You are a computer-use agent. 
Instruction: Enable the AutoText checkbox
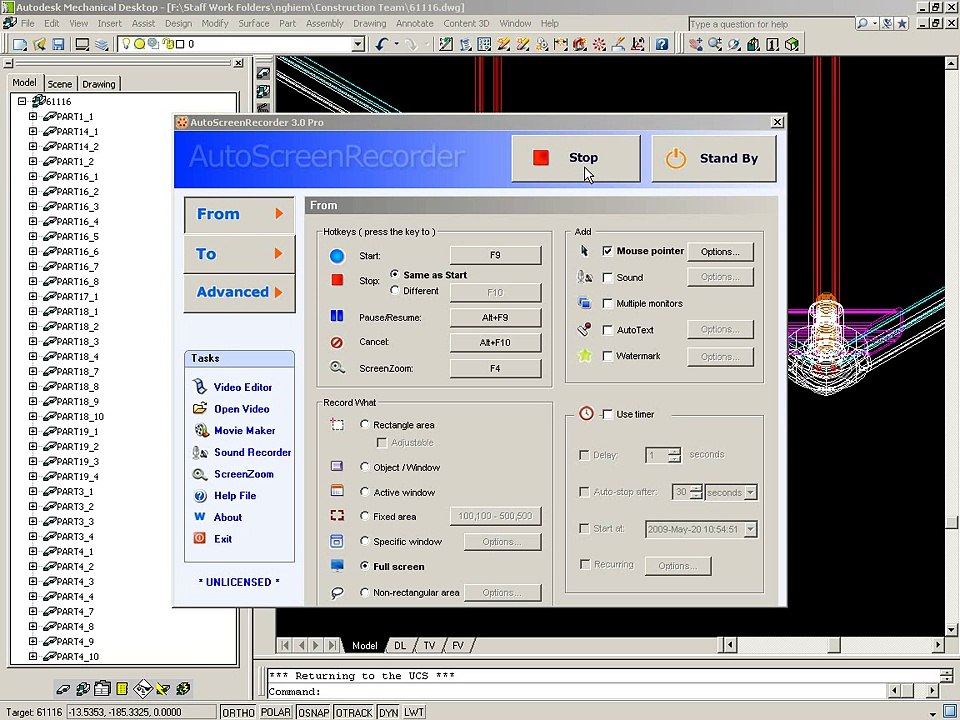point(607,330)
